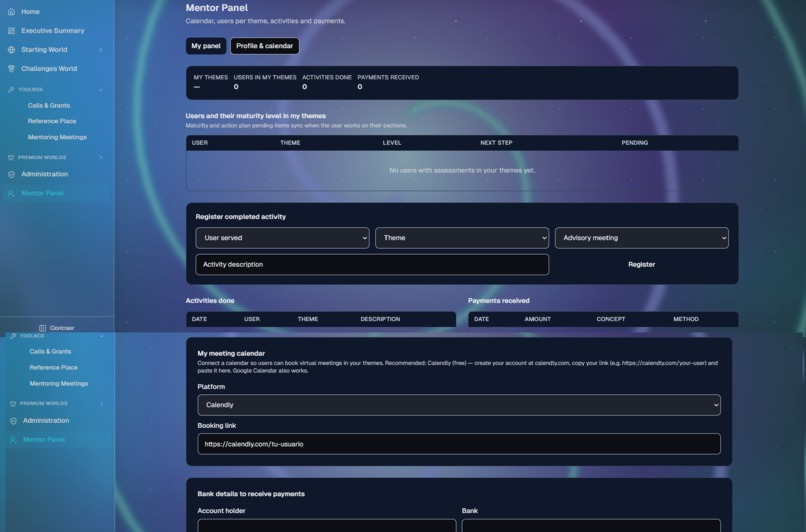This screenshot has width=806, height=532.
Task: Click the PAYMENTS RECEIVED stat label
Action: 388,78
